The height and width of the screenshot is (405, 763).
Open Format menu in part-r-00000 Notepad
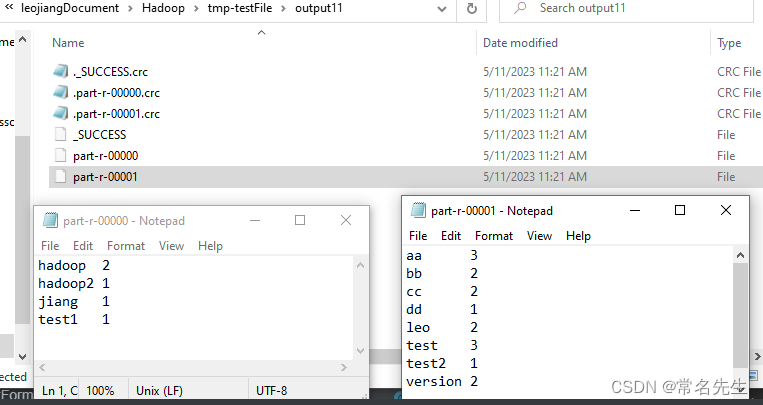click(126, 246)
